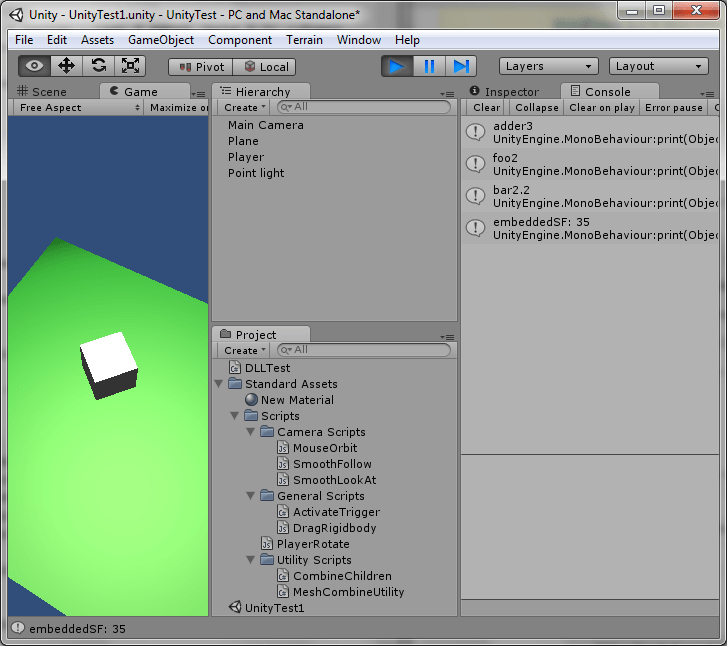The height and width of the screenshot is (646, 727).
Task: Open Hierarchy Create dropdown
Action: 244,108
